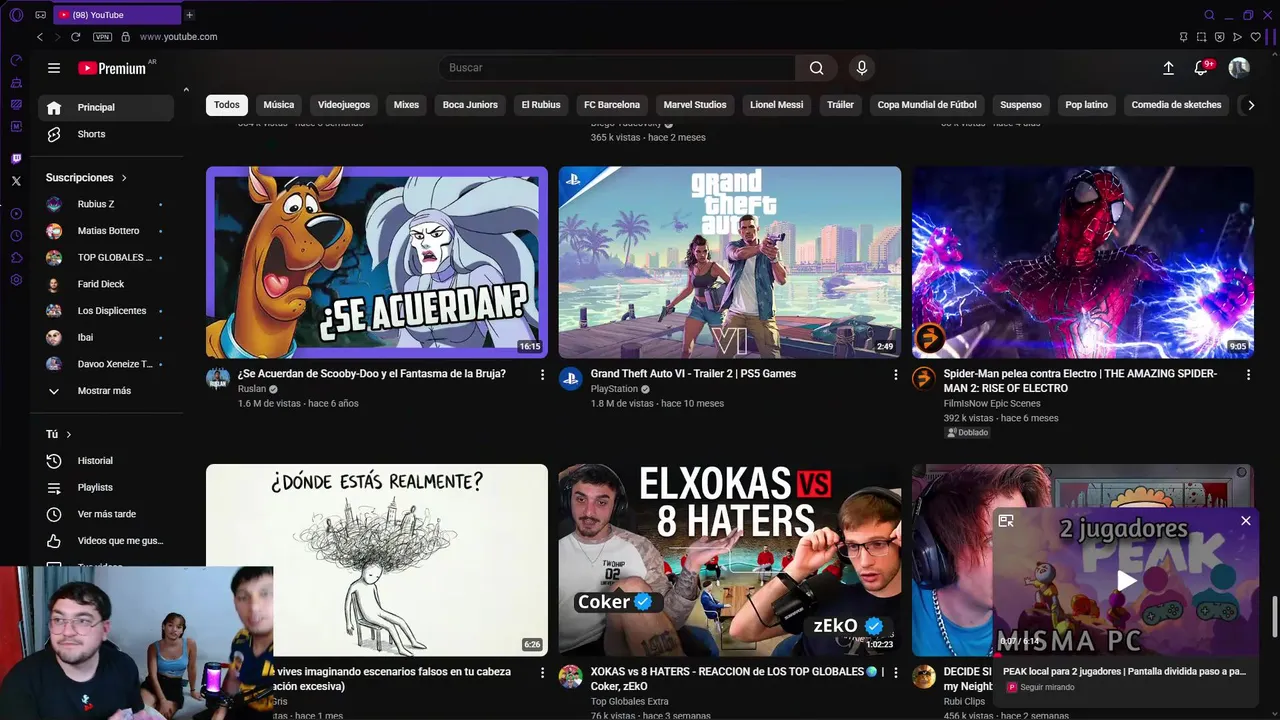This screenshot has width=1280, height=720.
Task: Open options menu for Scooby-Doo video
Action: click(543, 375)
